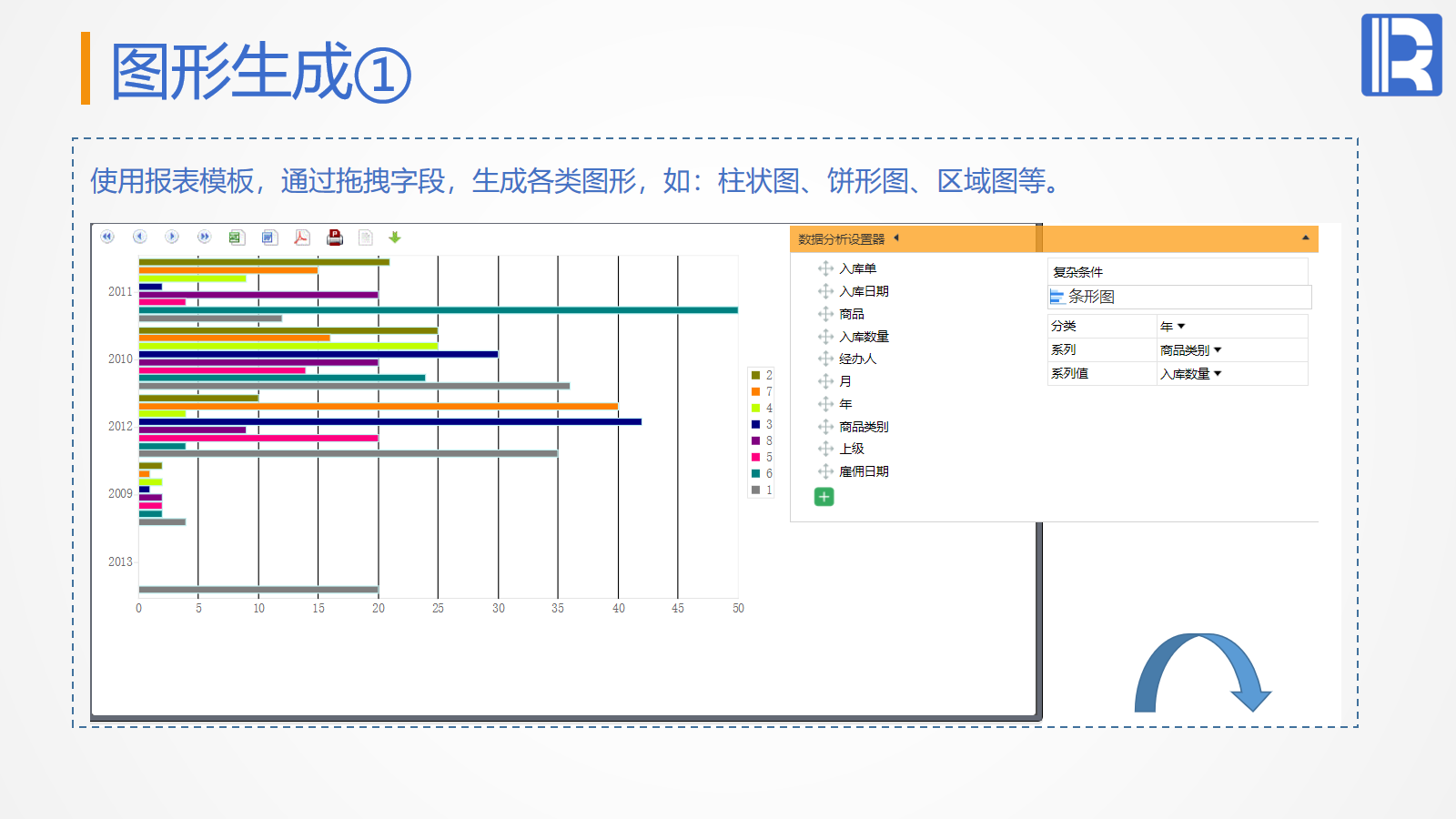The height and width of the screenshot is (819, 1456).
Task: Click the green download arrow icon
Action: 395,238
